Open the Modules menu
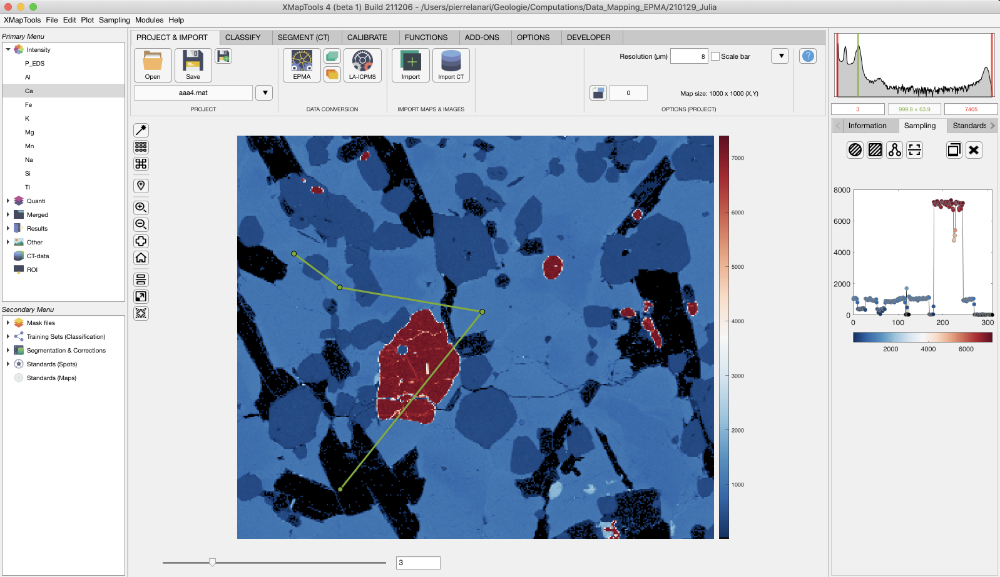The image size is (1000, 577). (149, 20)
